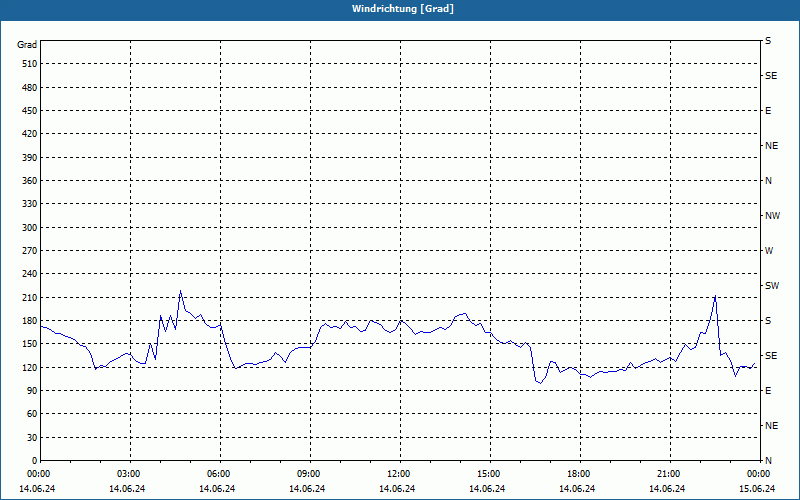Click the 240 y-axis value

point(30,274)
